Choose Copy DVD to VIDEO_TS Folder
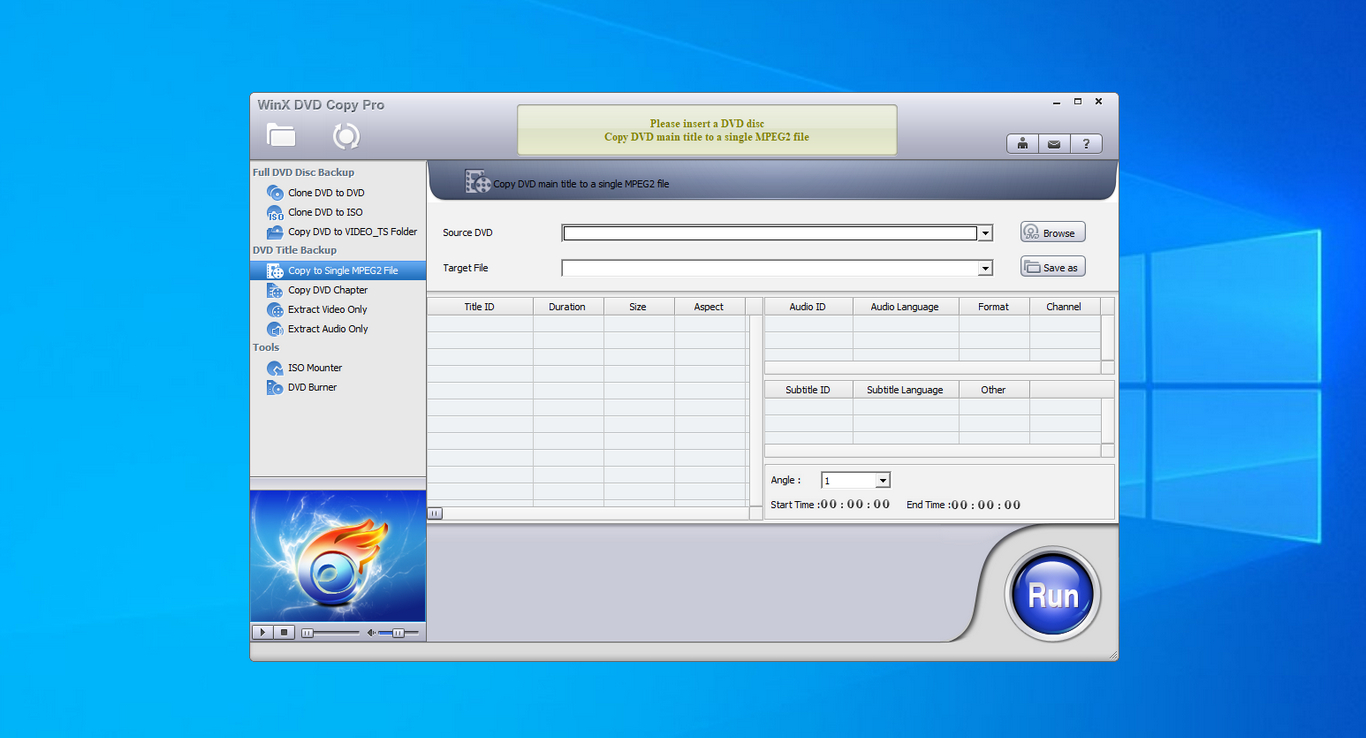The image size is (1366, 738). click(351, 232)
